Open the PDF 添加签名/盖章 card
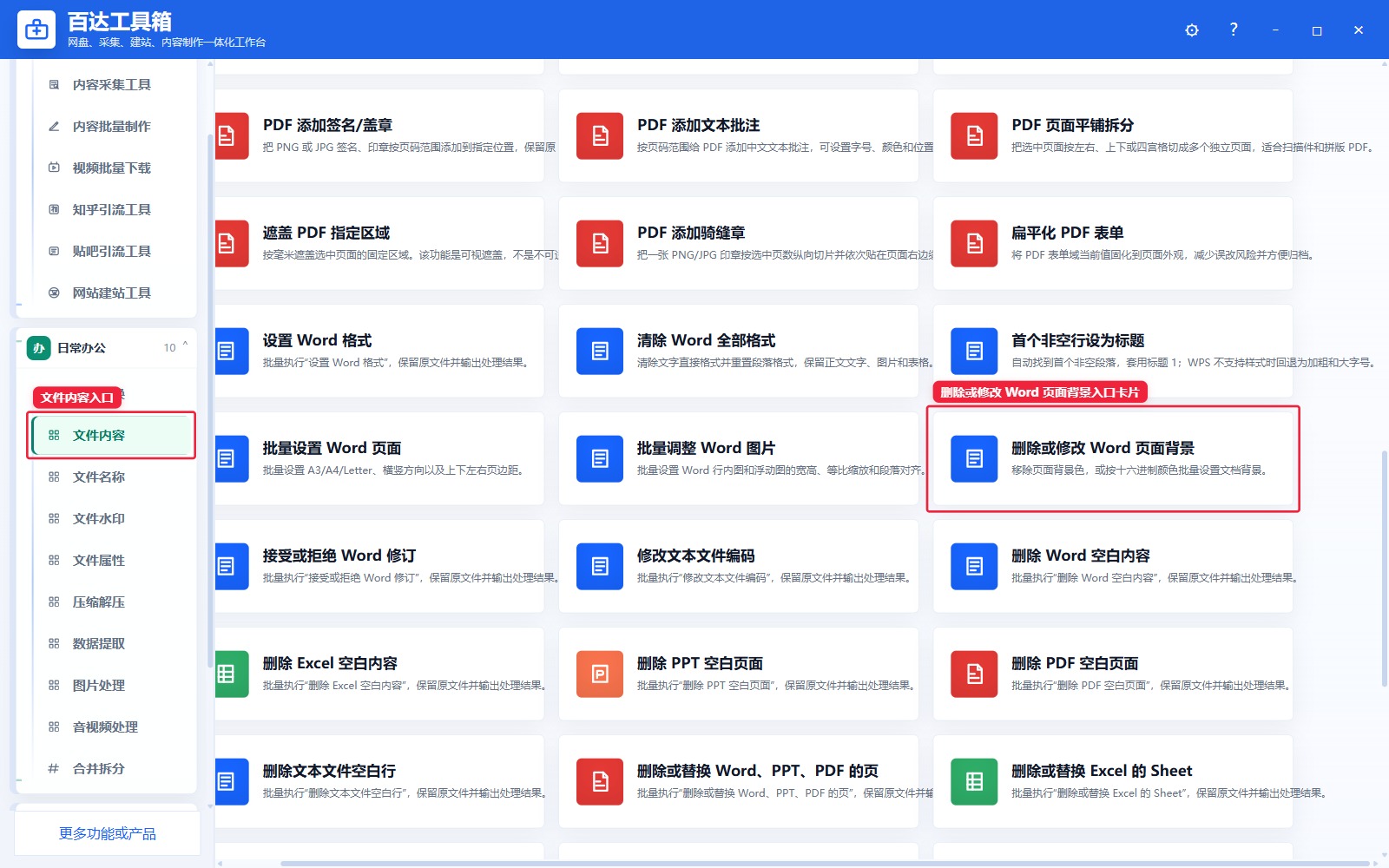The width and height of the screenshot is (1389, 868). (379, 135)
